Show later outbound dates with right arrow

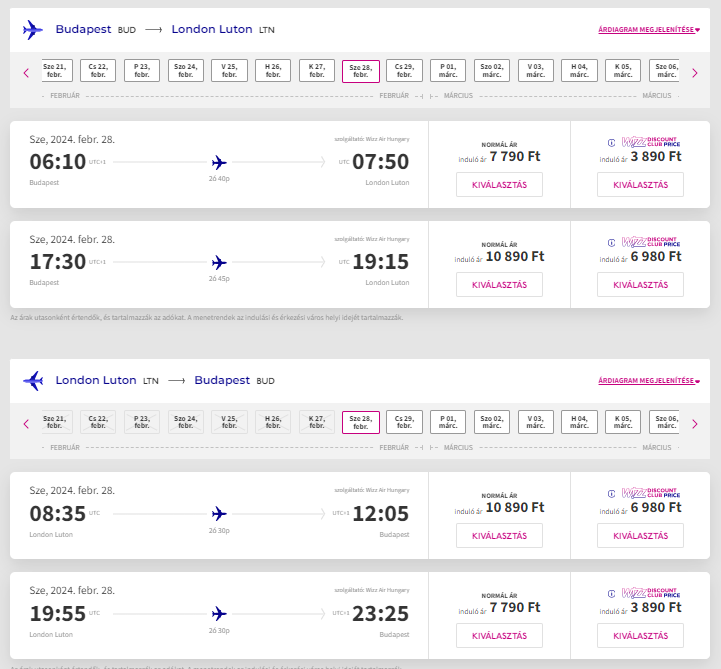pyautogui.click(x=695, y=73)
